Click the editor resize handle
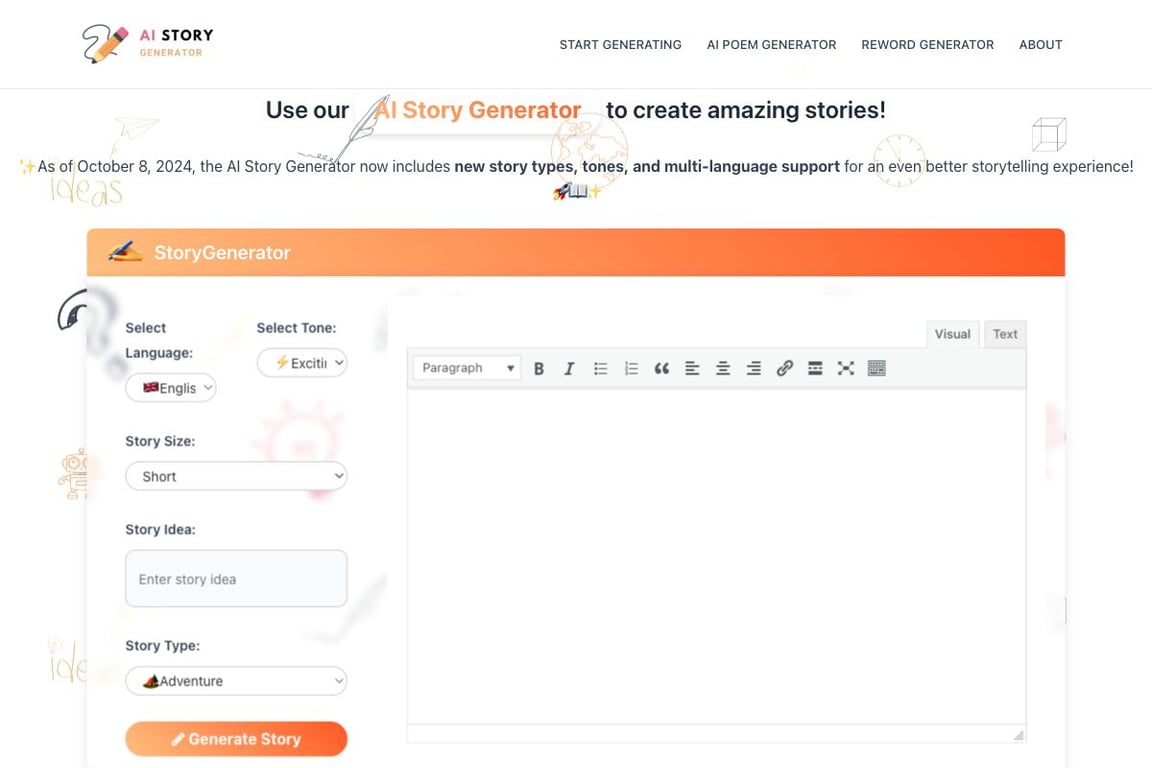This screenshot has height=768, width=1152. [1018, 734]
